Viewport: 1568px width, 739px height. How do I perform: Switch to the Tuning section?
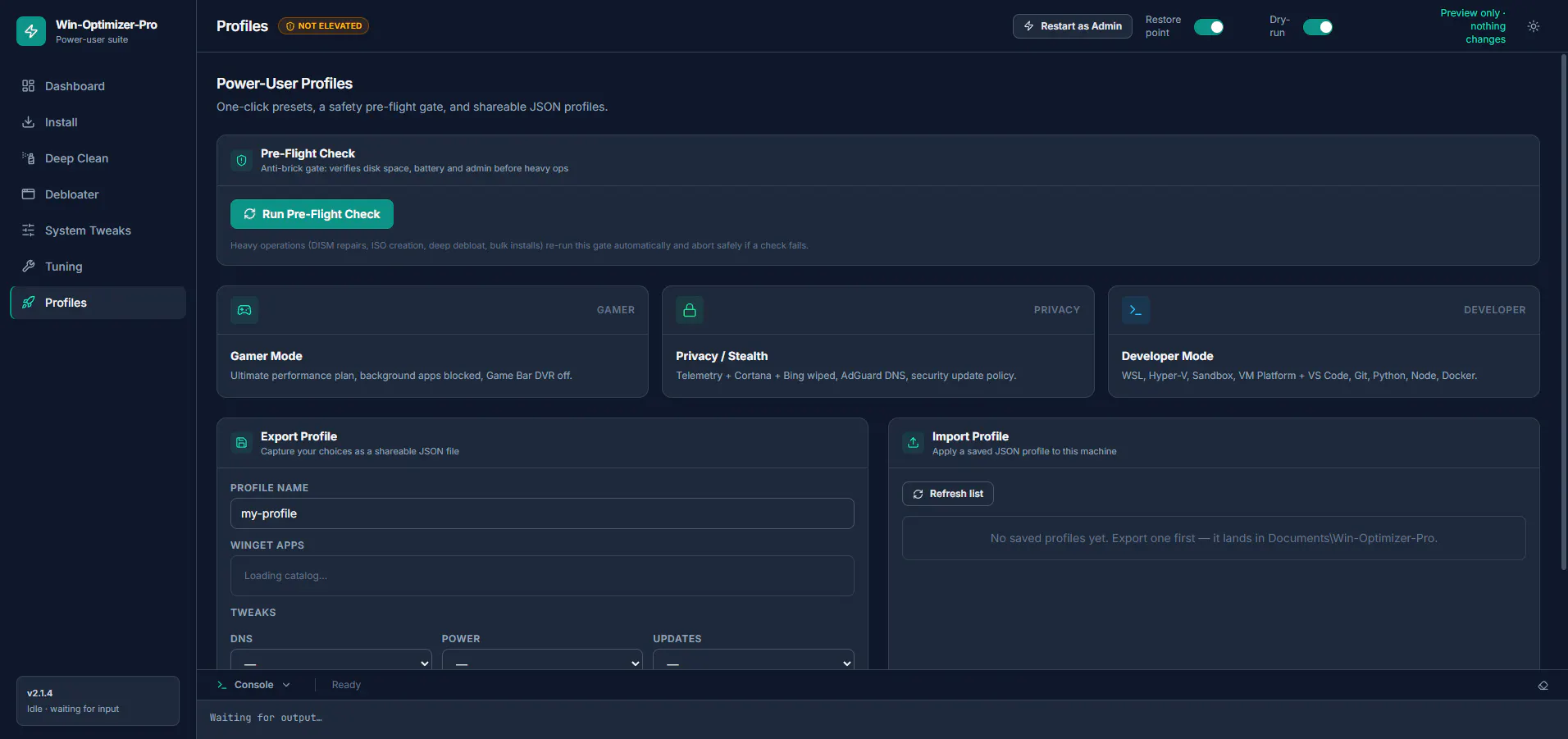coord(98,267)
